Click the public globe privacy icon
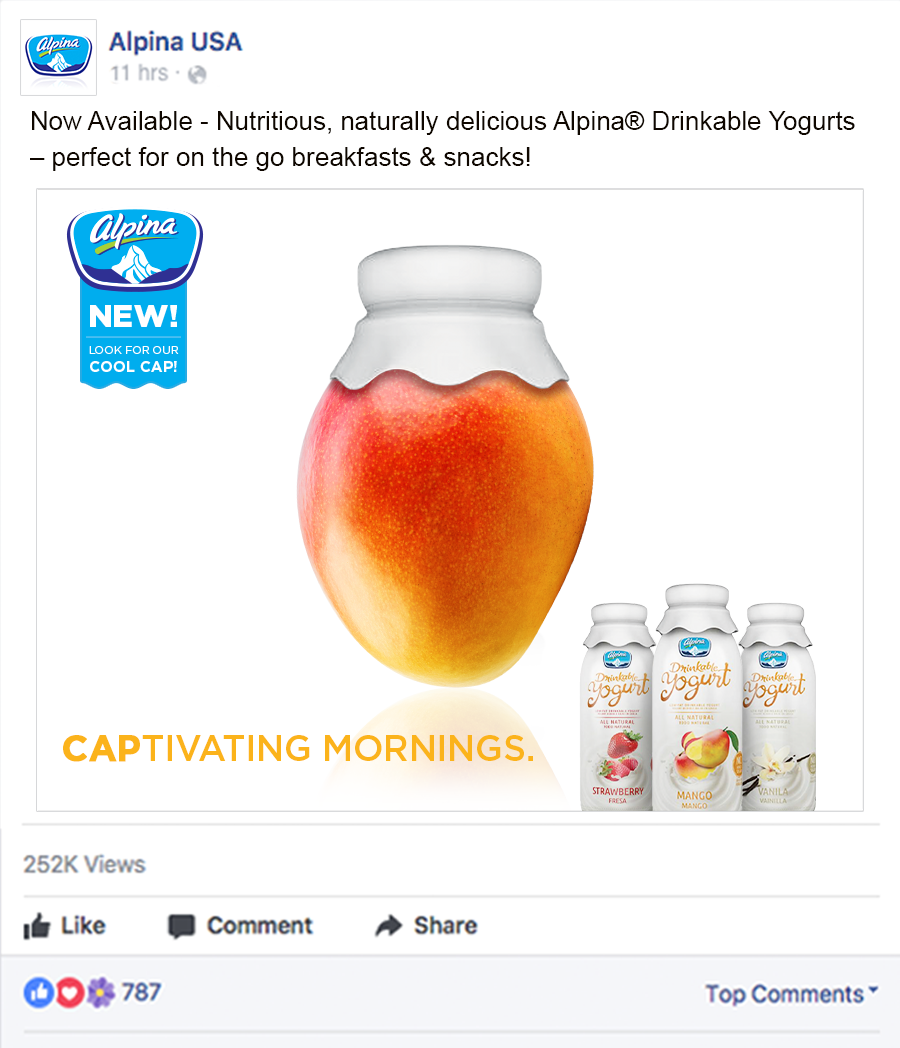The height and width of the screenshot is (1048, 900). click(197, 74)
